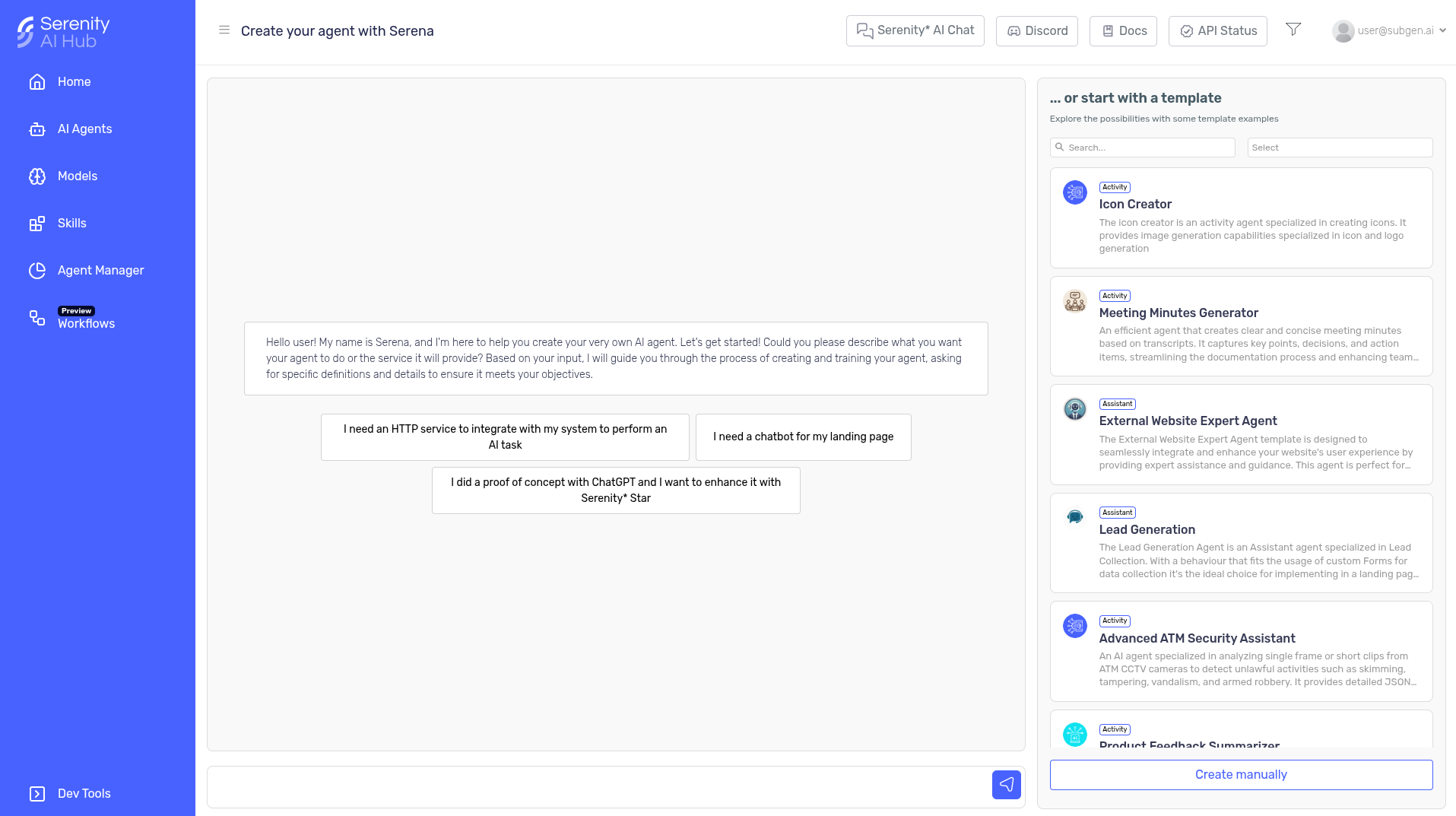Viewport: 1456px width, 816px height.
Task: Click the chat message input box
Action: [598, 786]
